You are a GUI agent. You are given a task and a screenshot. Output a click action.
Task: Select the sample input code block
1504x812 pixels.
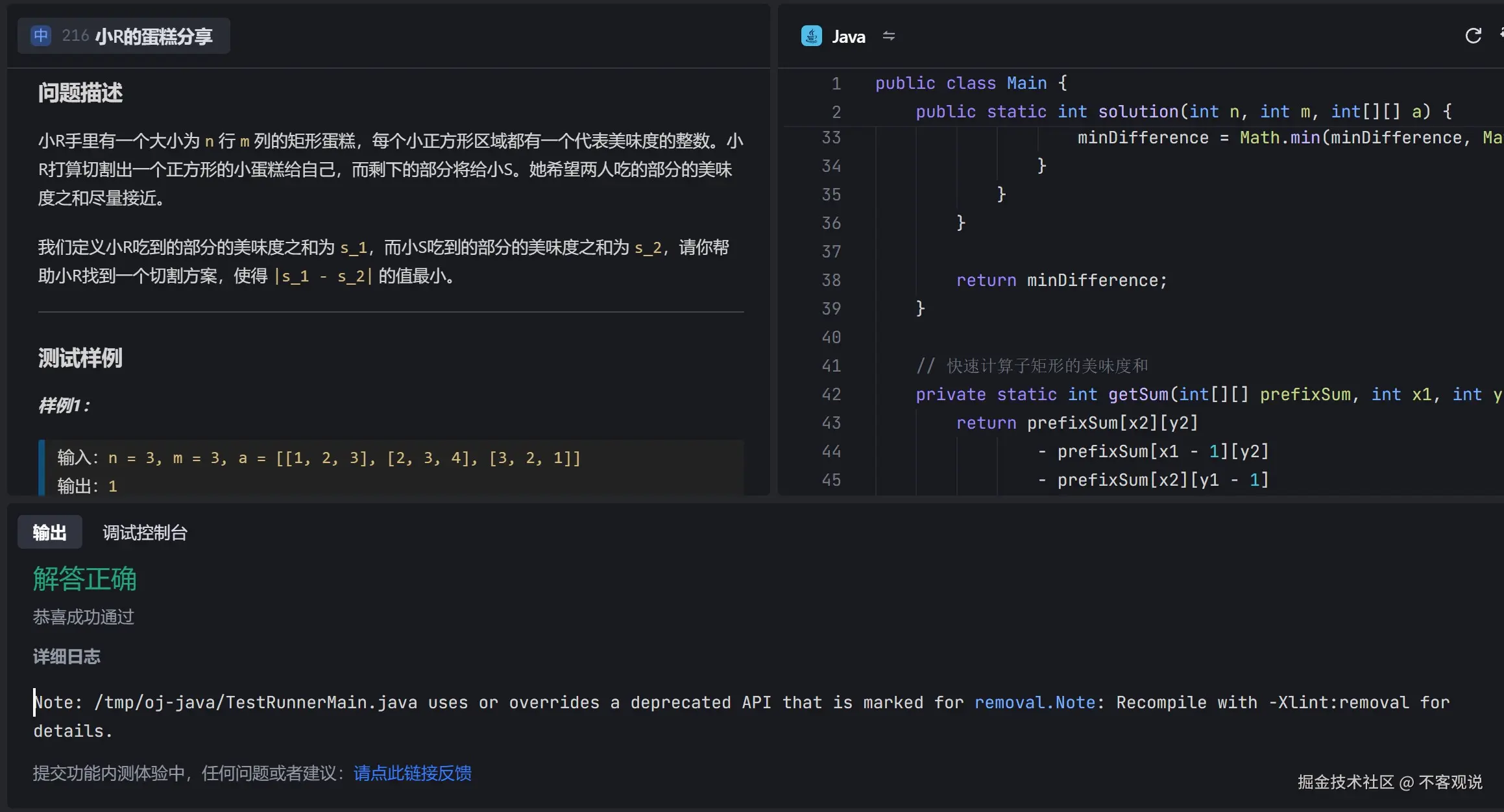pyautogui.click(x=389, y=470)
